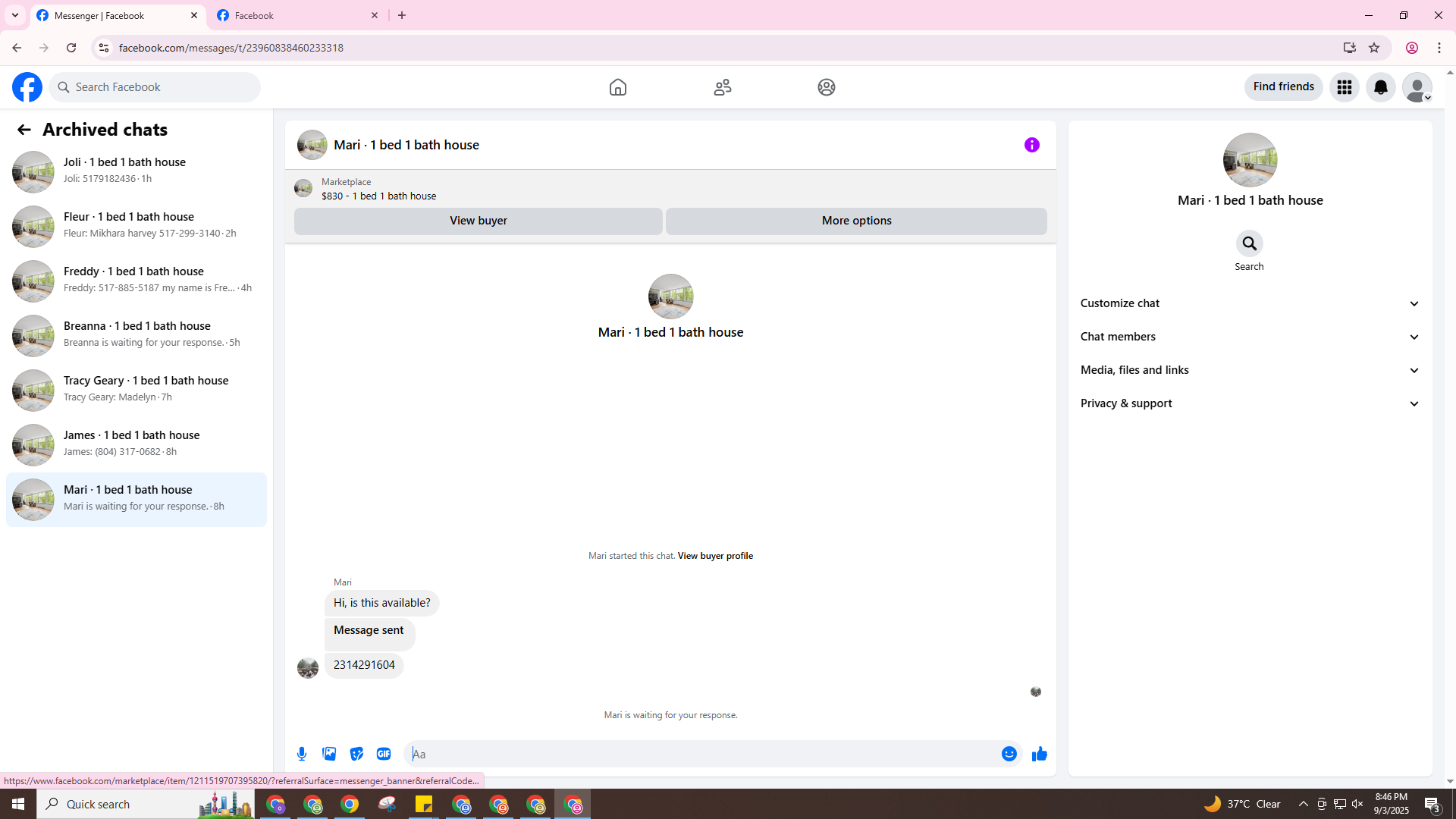
Task: Open the emoji picker
Action: (x=1009, y=754)
